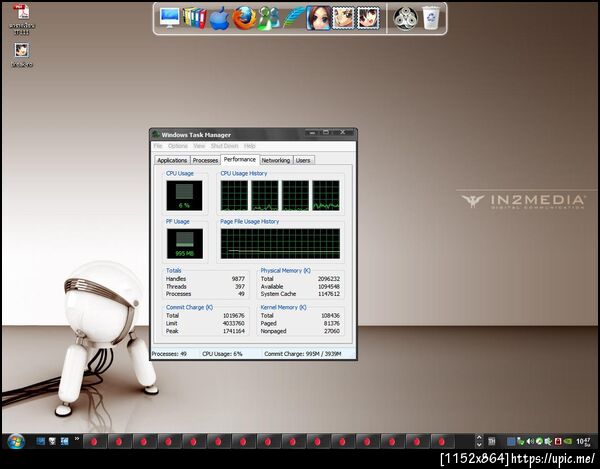This screenshot has width=600, height=469.
Task: Click Commit Charge Total value 1019676
Action: [234, 316]
